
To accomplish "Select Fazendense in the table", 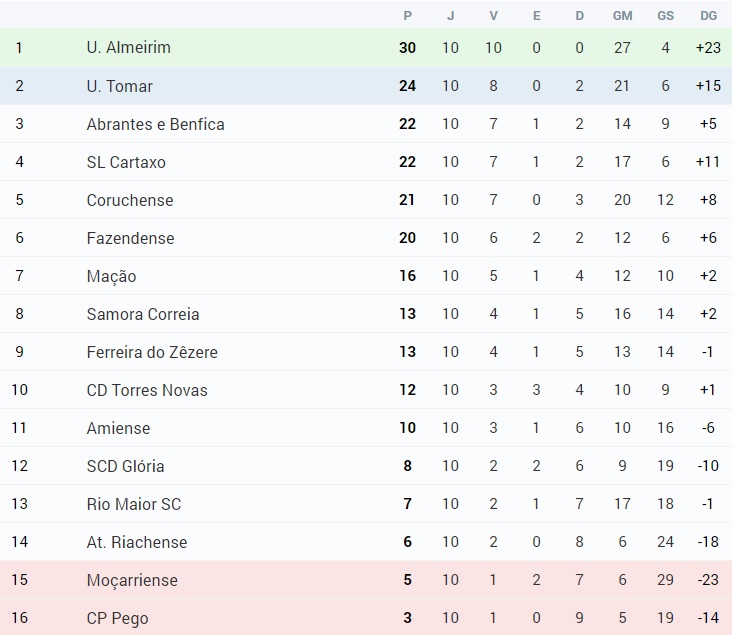I will [x=130, y=238].
